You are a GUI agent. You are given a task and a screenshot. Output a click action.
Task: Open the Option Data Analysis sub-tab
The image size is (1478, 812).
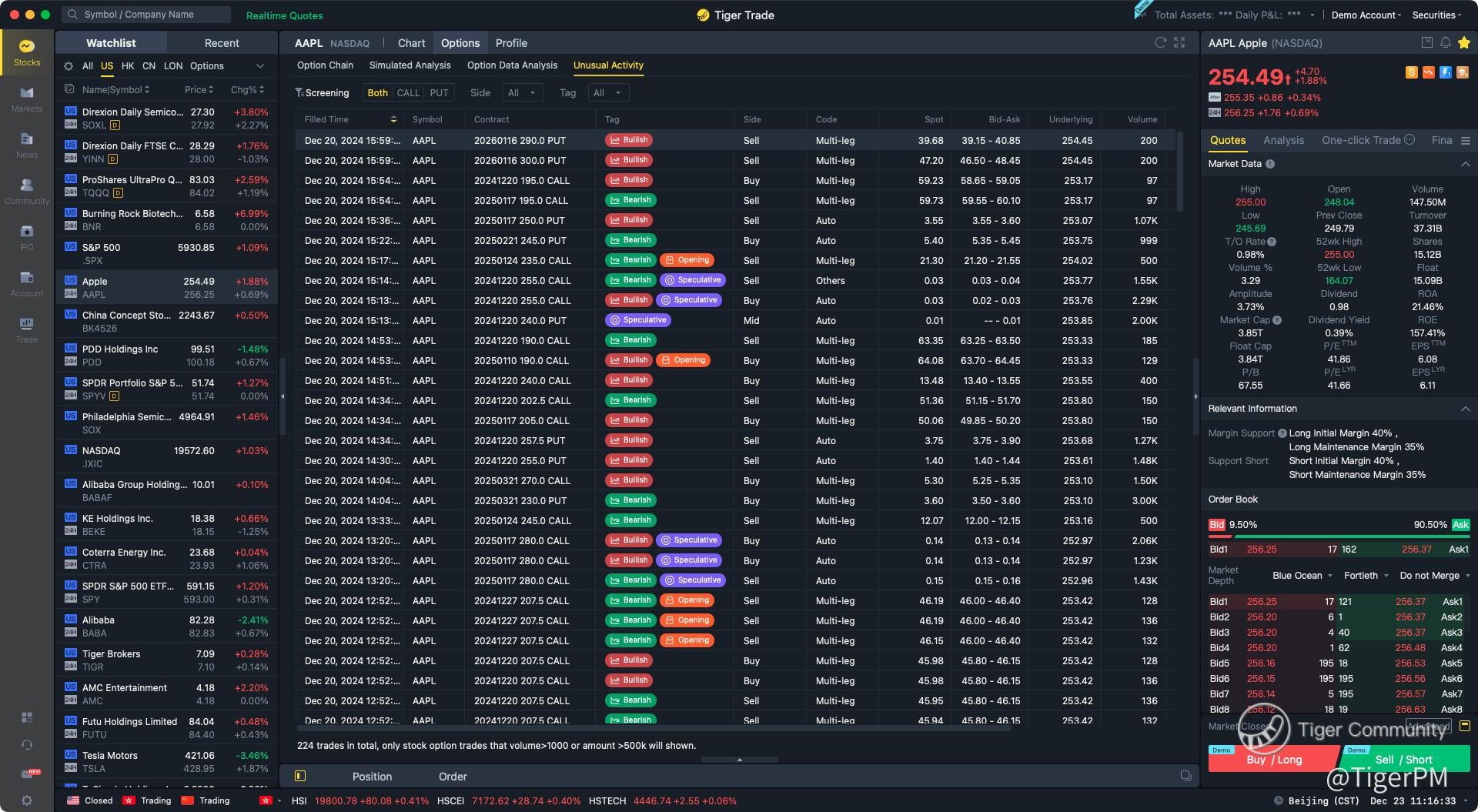point(512,65)
